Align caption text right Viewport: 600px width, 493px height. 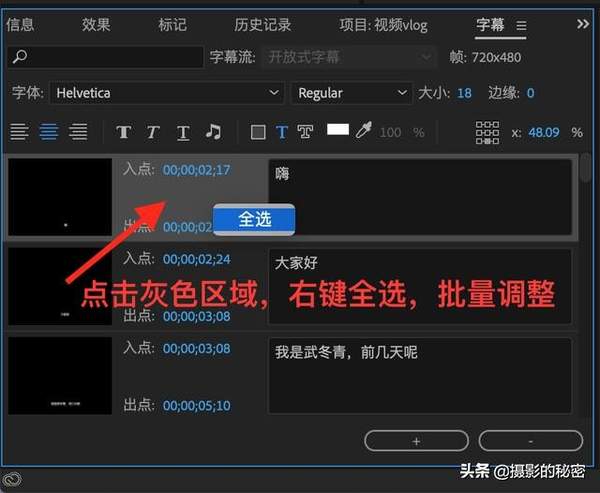tap(78, 132)
